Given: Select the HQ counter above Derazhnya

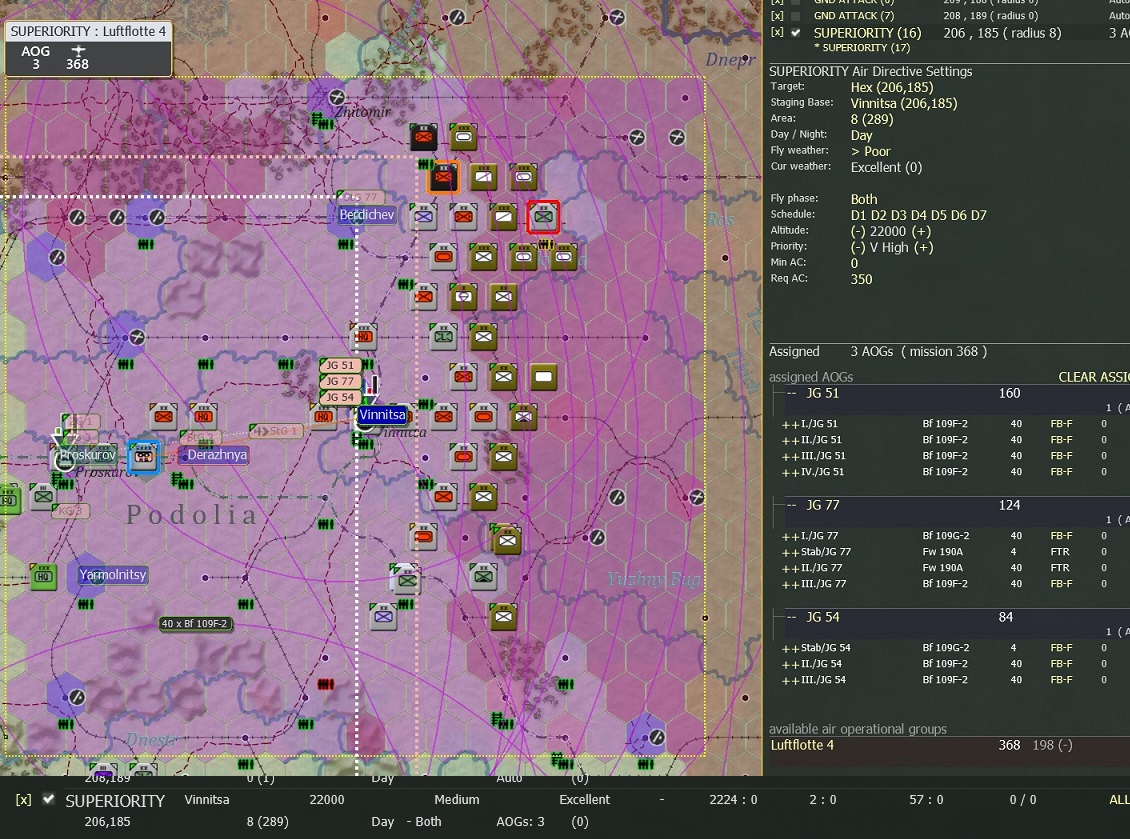Looking at the screenshot, I should (x=203, y=416).
